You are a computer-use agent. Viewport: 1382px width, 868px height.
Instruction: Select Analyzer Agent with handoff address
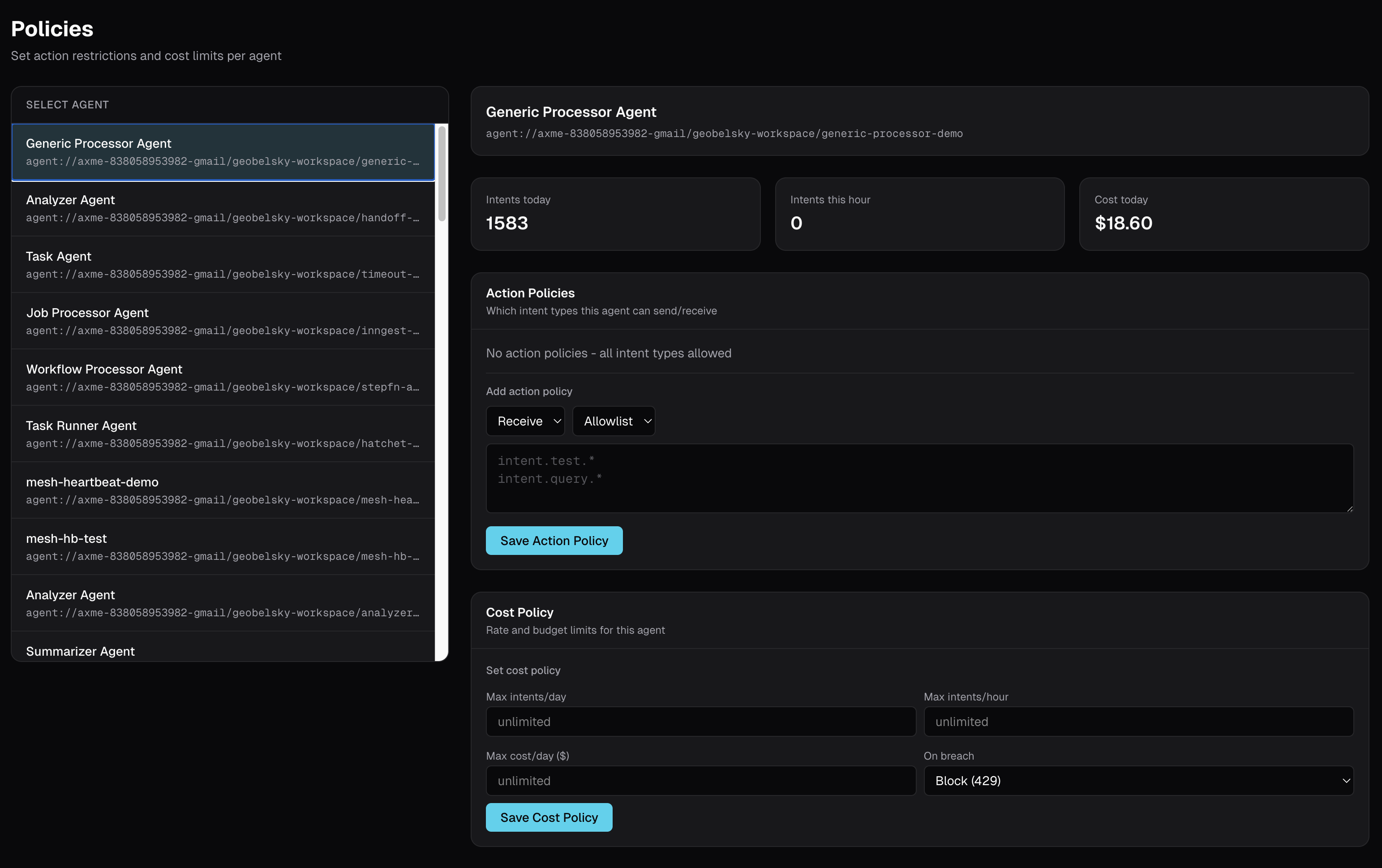coord(223,208)
